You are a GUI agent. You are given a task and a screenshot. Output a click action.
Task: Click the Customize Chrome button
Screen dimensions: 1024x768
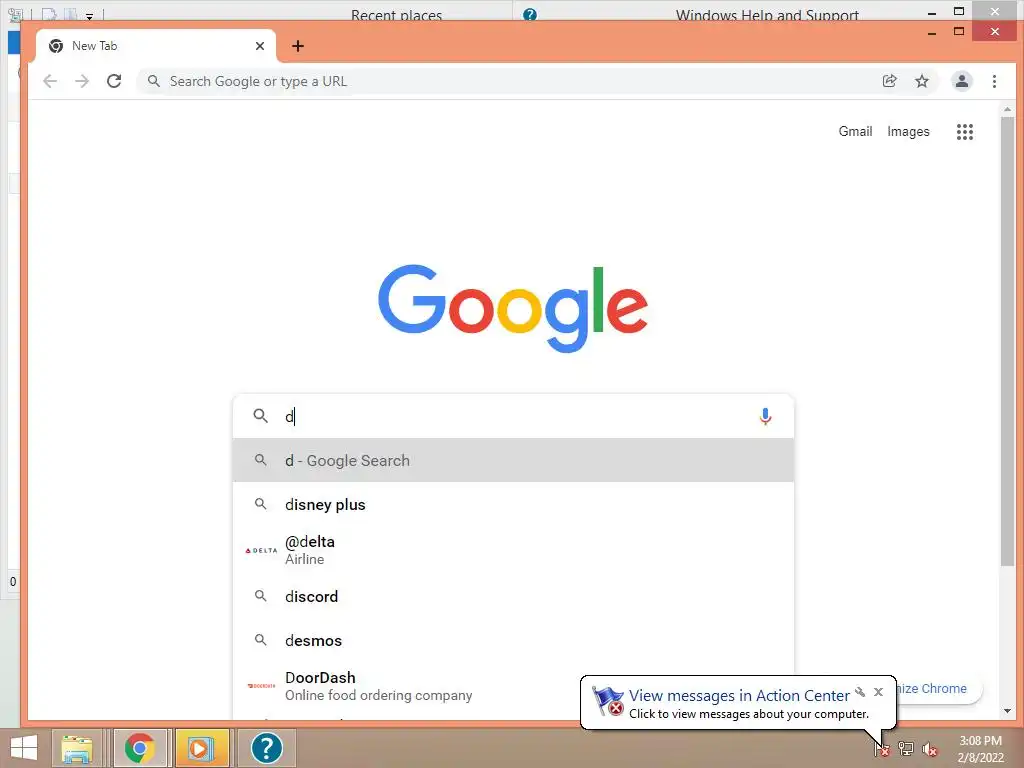coord(938,689)
